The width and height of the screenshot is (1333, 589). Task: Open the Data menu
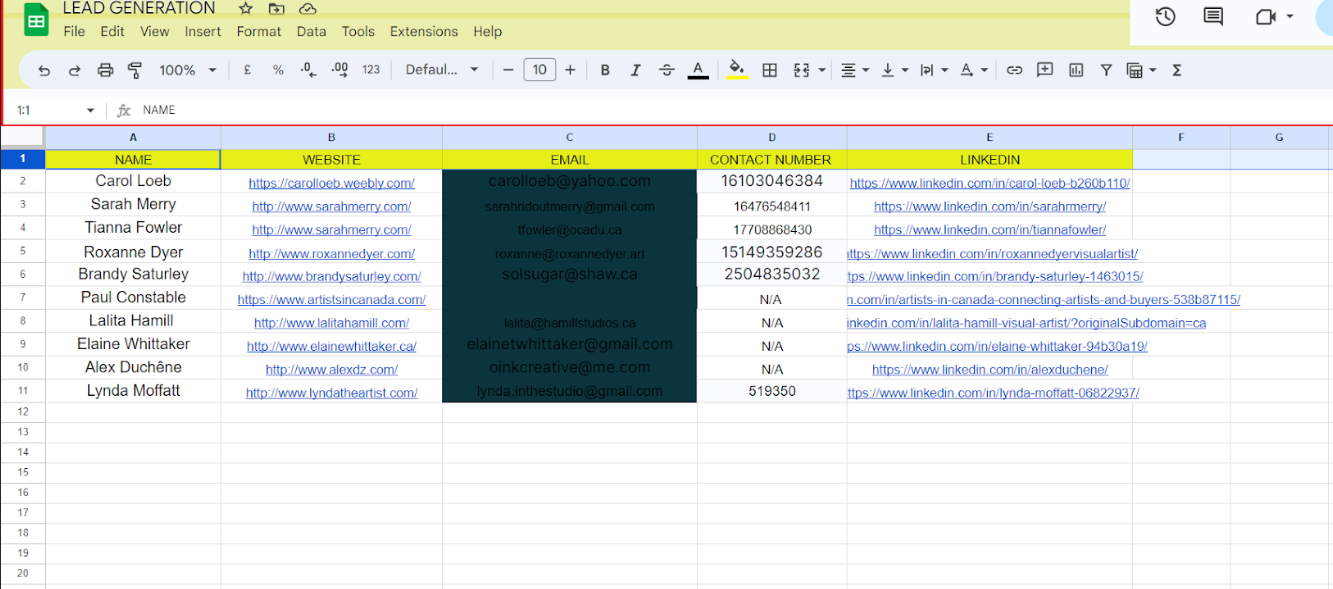click(x=311, y=31)
